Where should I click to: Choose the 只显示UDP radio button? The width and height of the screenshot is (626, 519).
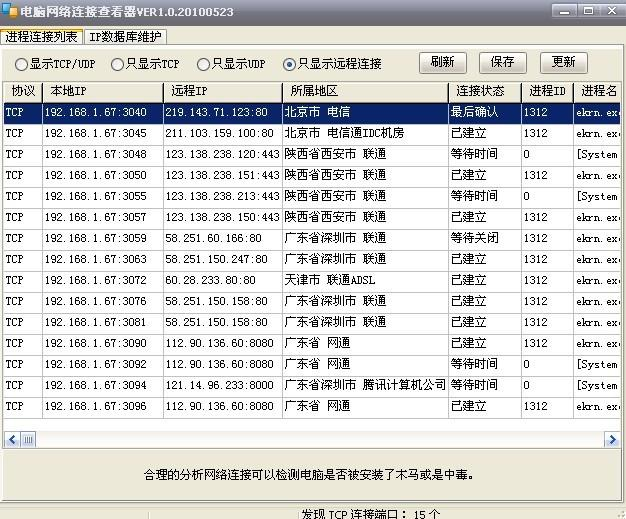point(231,64)
